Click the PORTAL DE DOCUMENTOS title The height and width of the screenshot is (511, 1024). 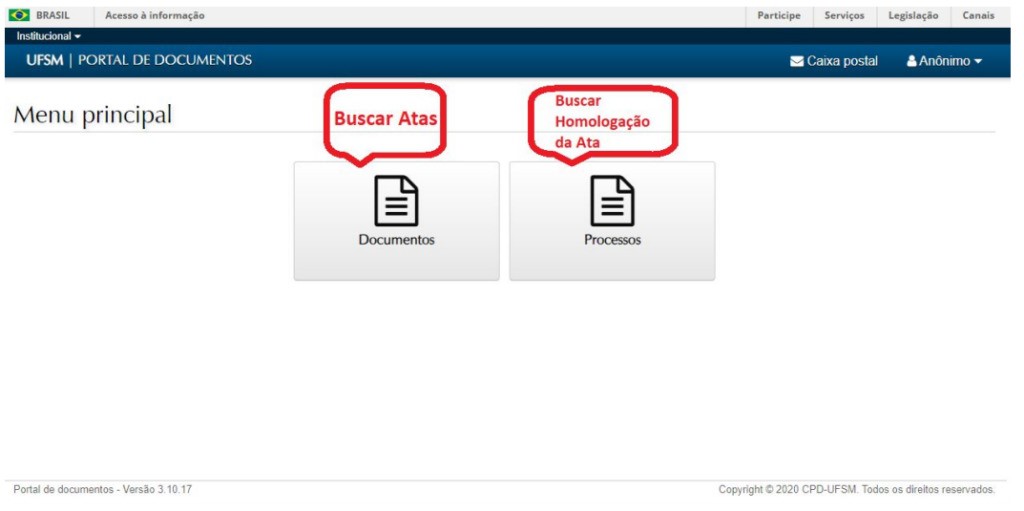click(165, 60)
